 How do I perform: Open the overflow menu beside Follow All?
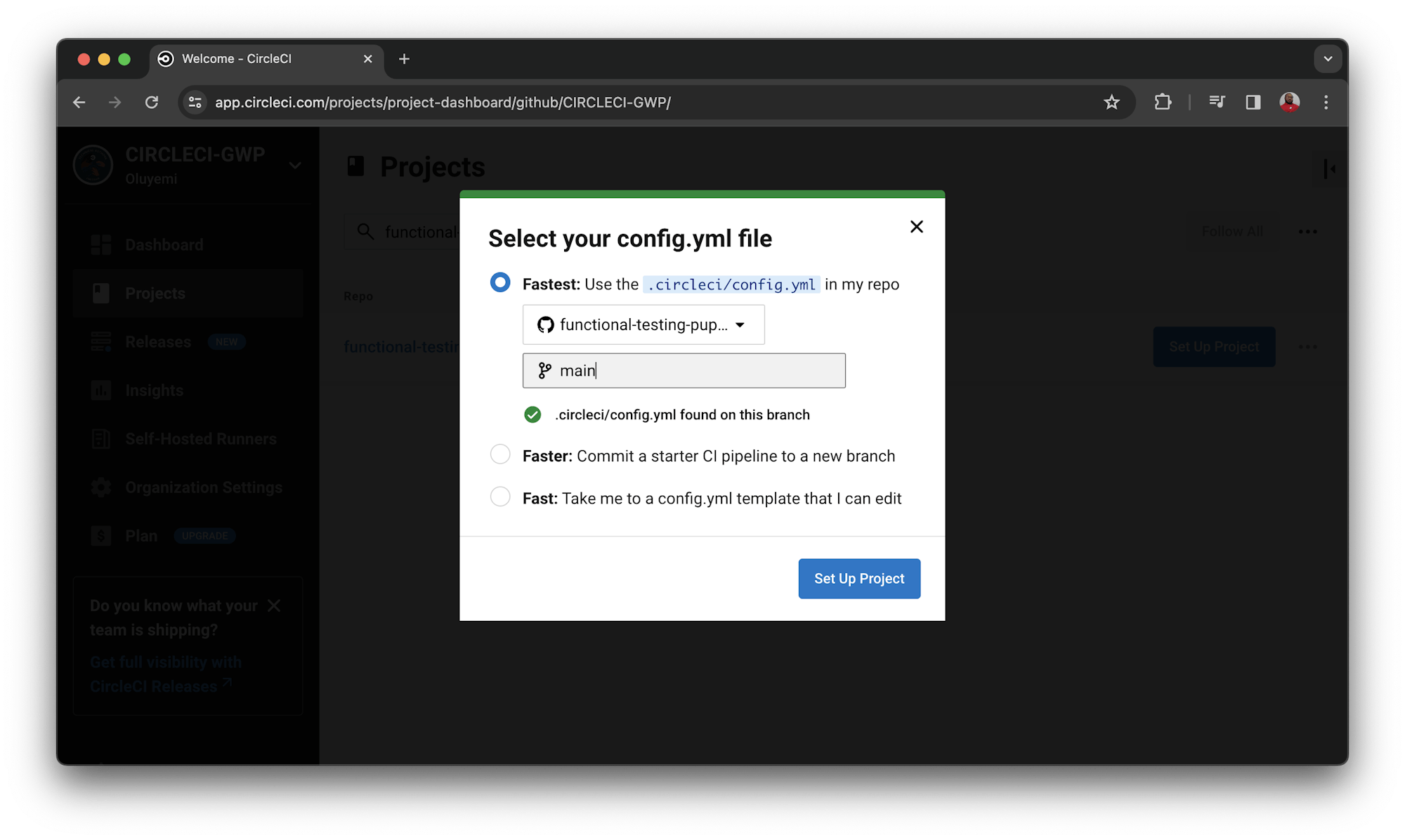pos(1307,231)
